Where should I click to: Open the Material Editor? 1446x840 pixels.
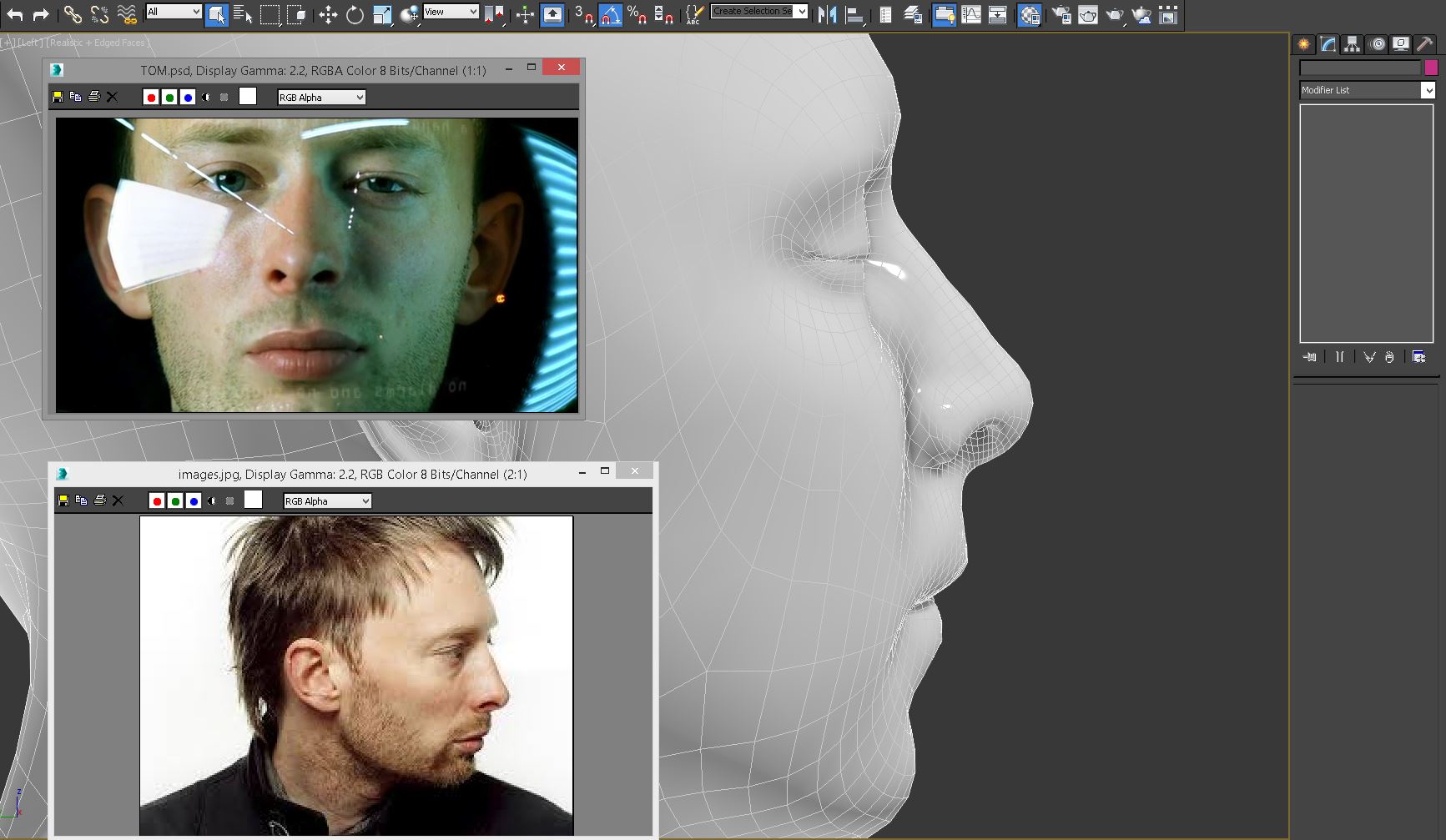[1030, 14]
